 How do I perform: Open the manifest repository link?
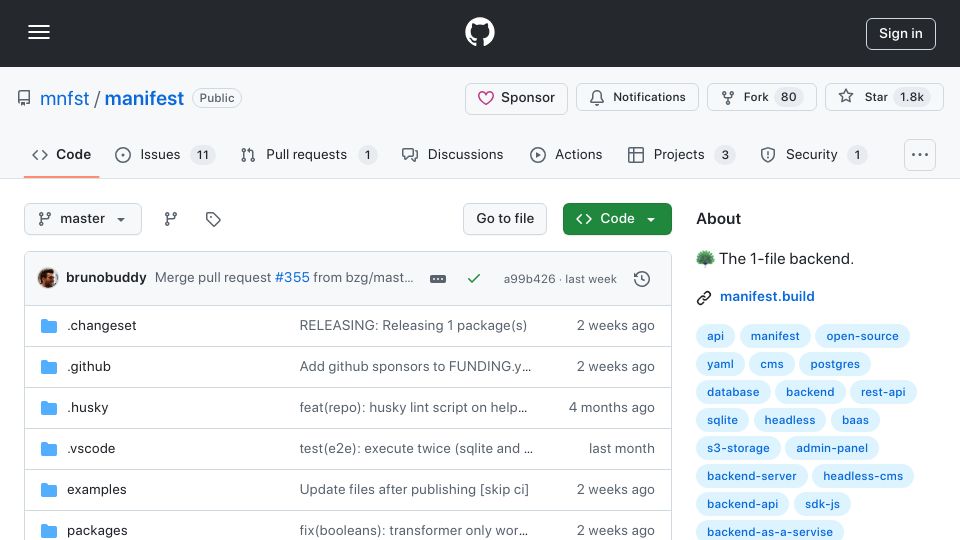(144, 98)
